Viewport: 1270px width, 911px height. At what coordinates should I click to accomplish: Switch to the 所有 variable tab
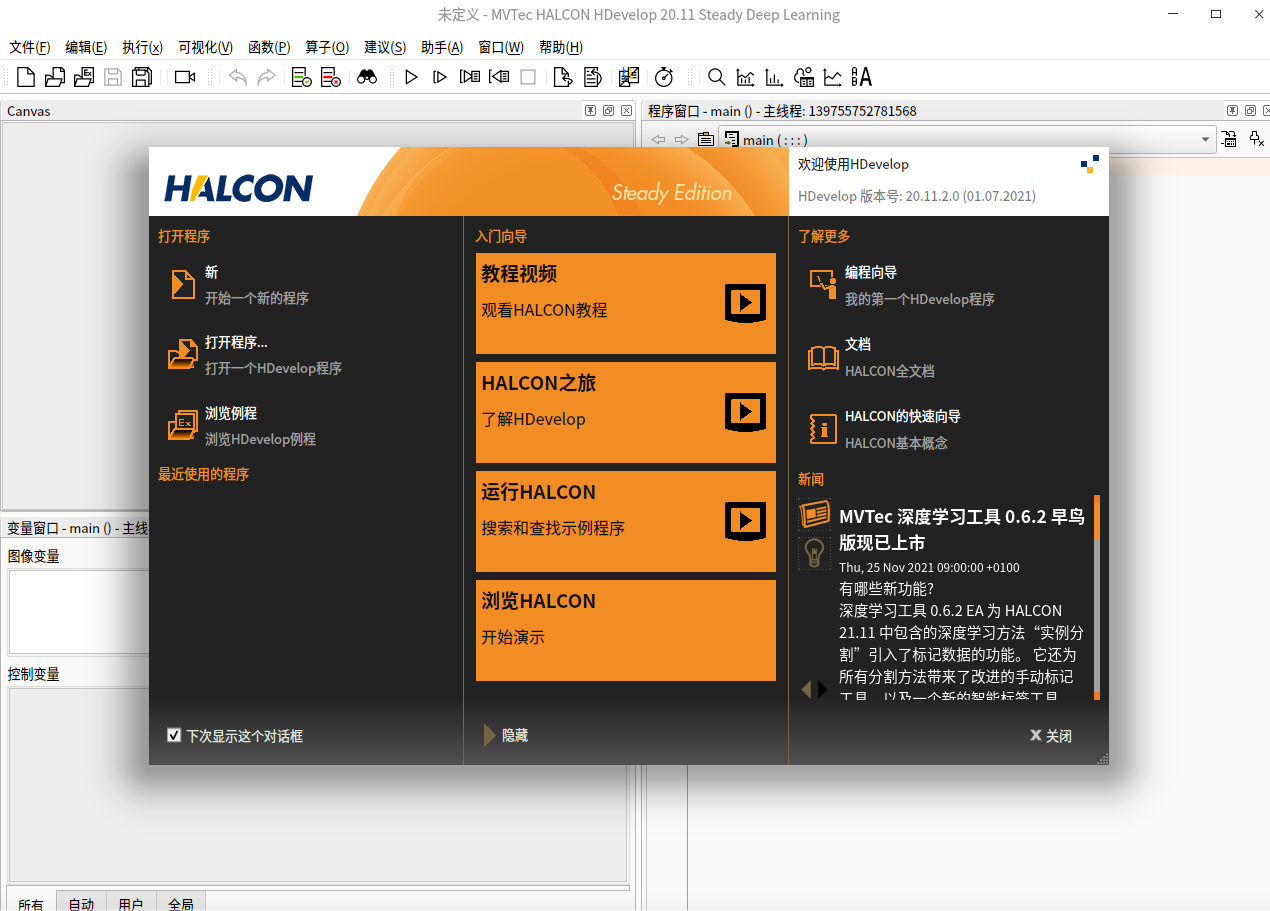31,902
